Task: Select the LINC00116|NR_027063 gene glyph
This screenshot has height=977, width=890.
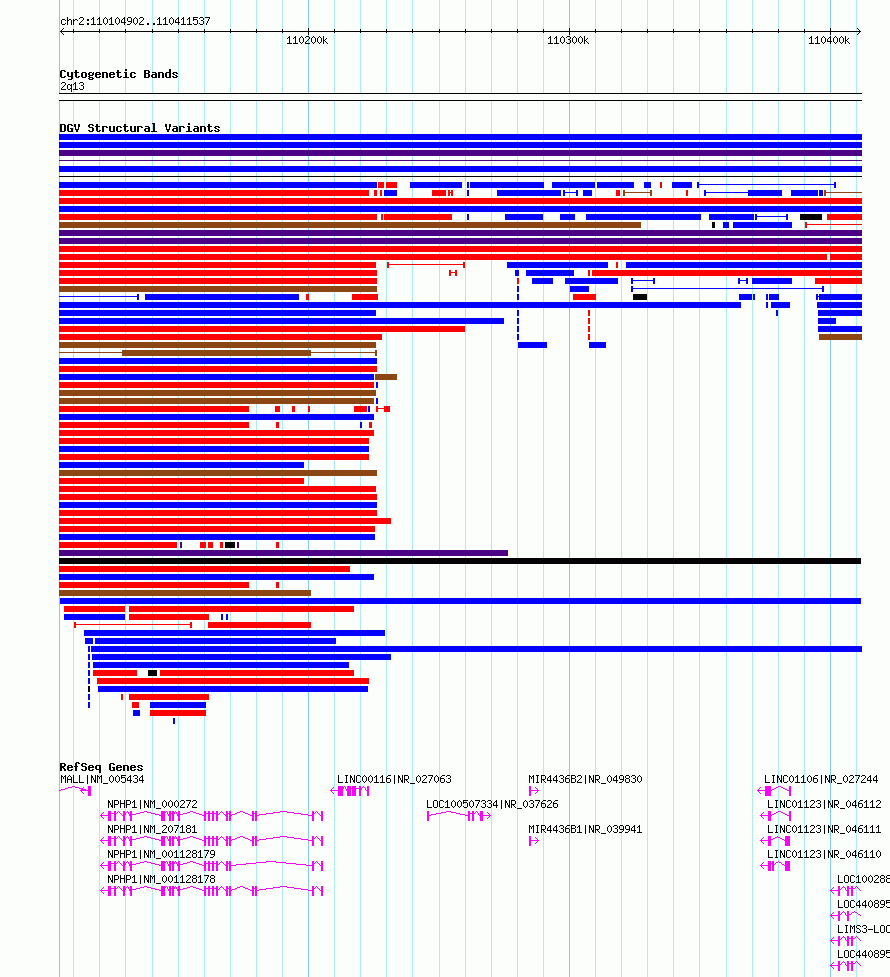Action: click(x=350, y=791)
